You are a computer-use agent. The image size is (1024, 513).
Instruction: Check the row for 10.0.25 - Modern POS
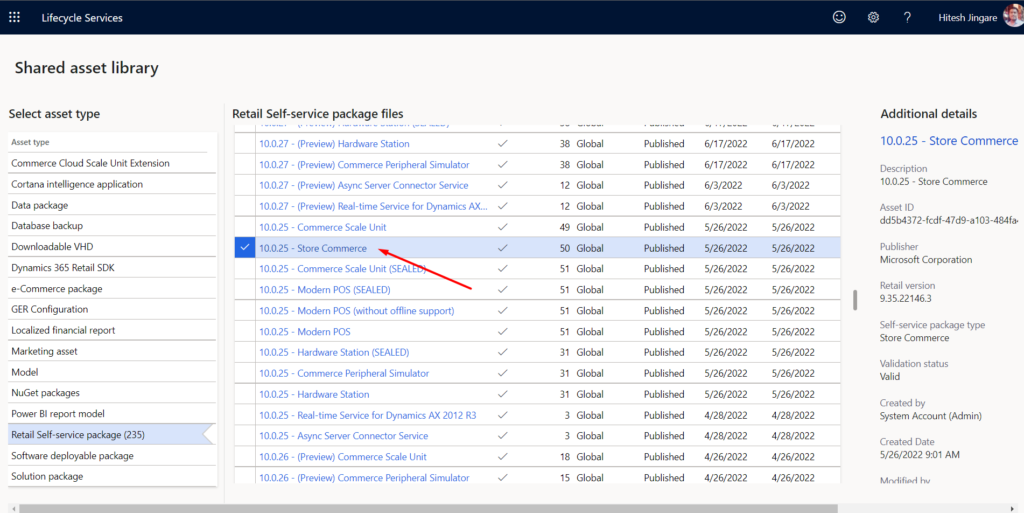[x=245, y=332]
